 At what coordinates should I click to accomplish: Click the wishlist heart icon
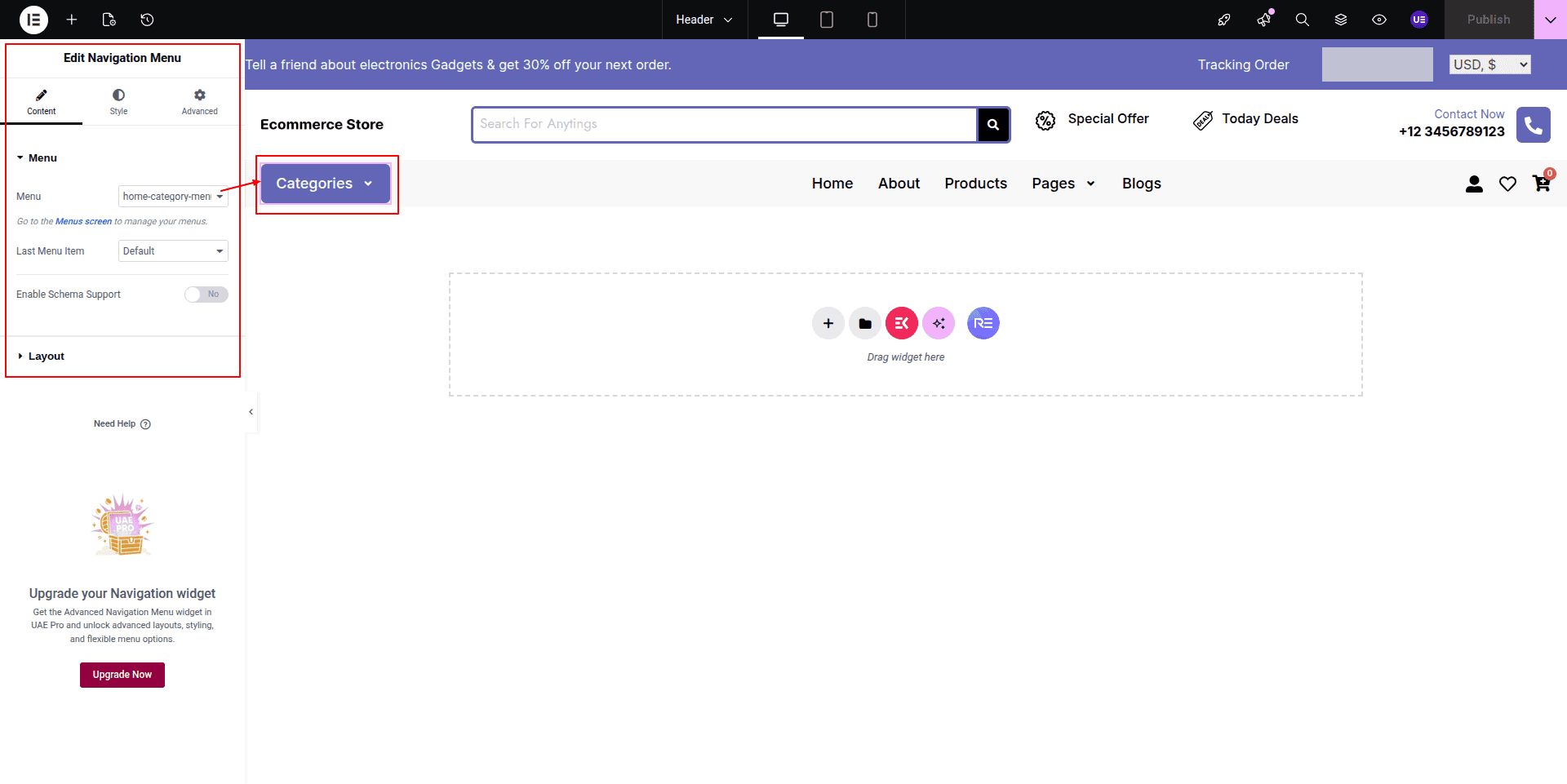pyautogui.click(x=1507, y=184)
